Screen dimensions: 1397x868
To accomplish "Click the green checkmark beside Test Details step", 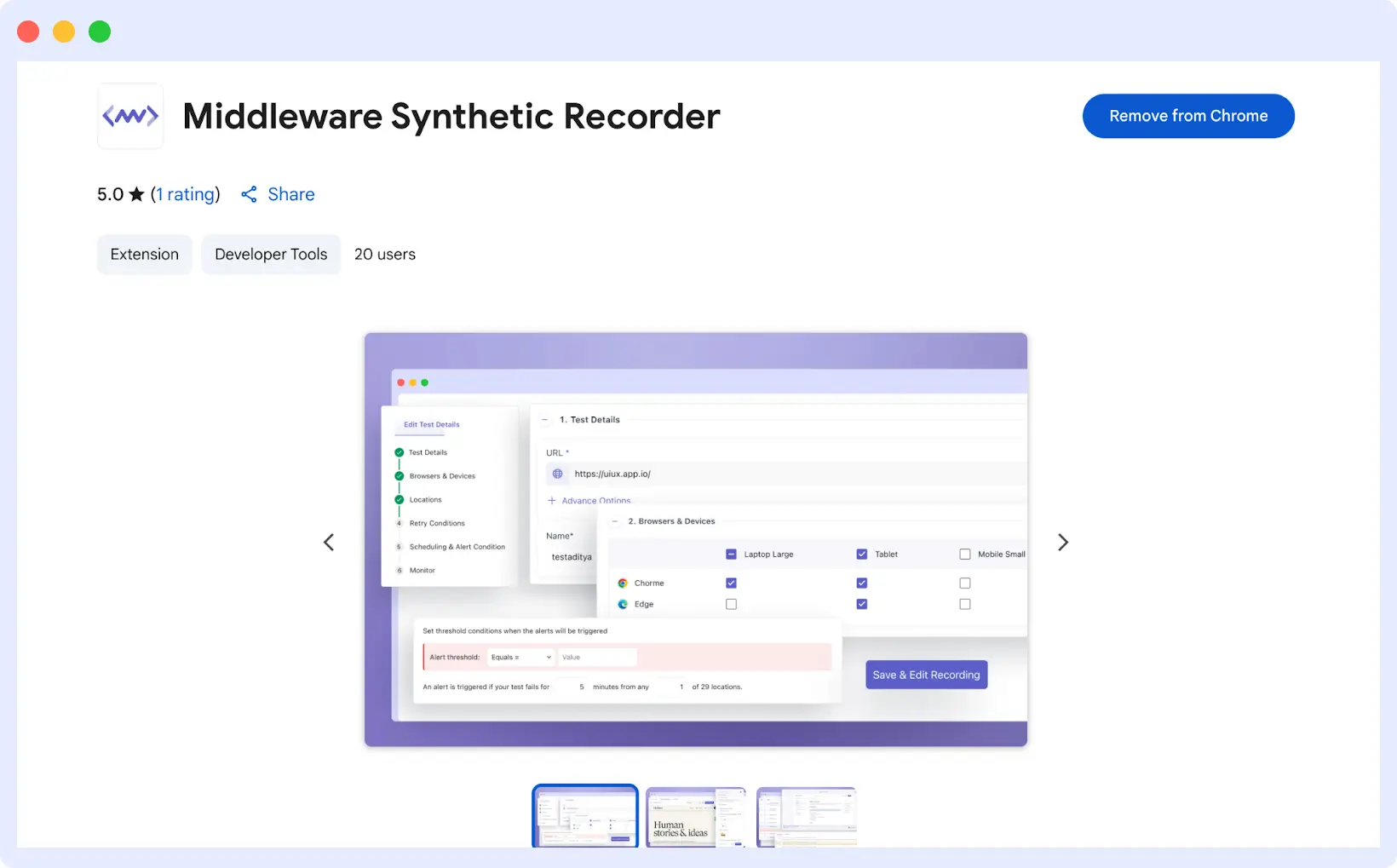I will [399, 452].
